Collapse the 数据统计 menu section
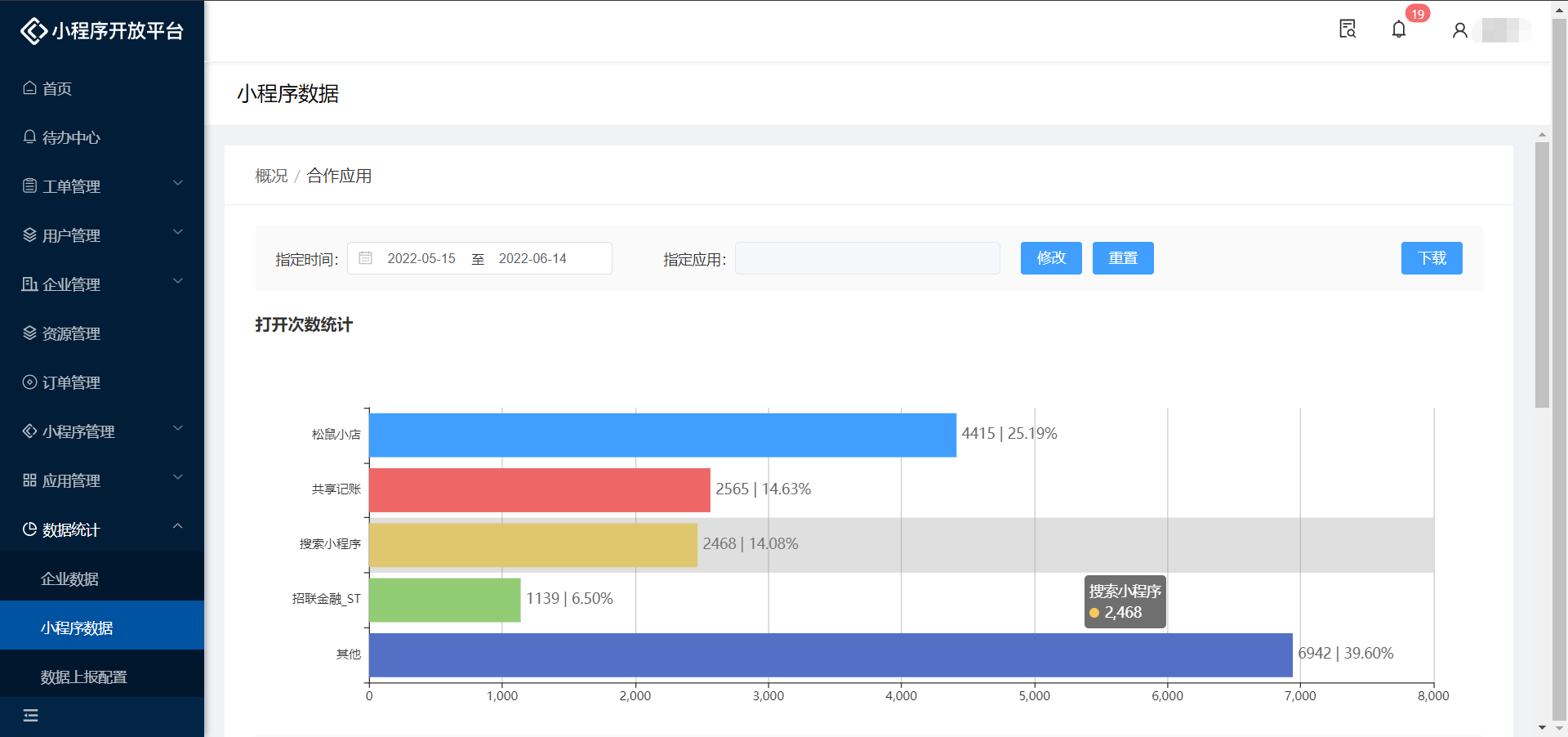The image size is (1568, 737). (102, 529)
